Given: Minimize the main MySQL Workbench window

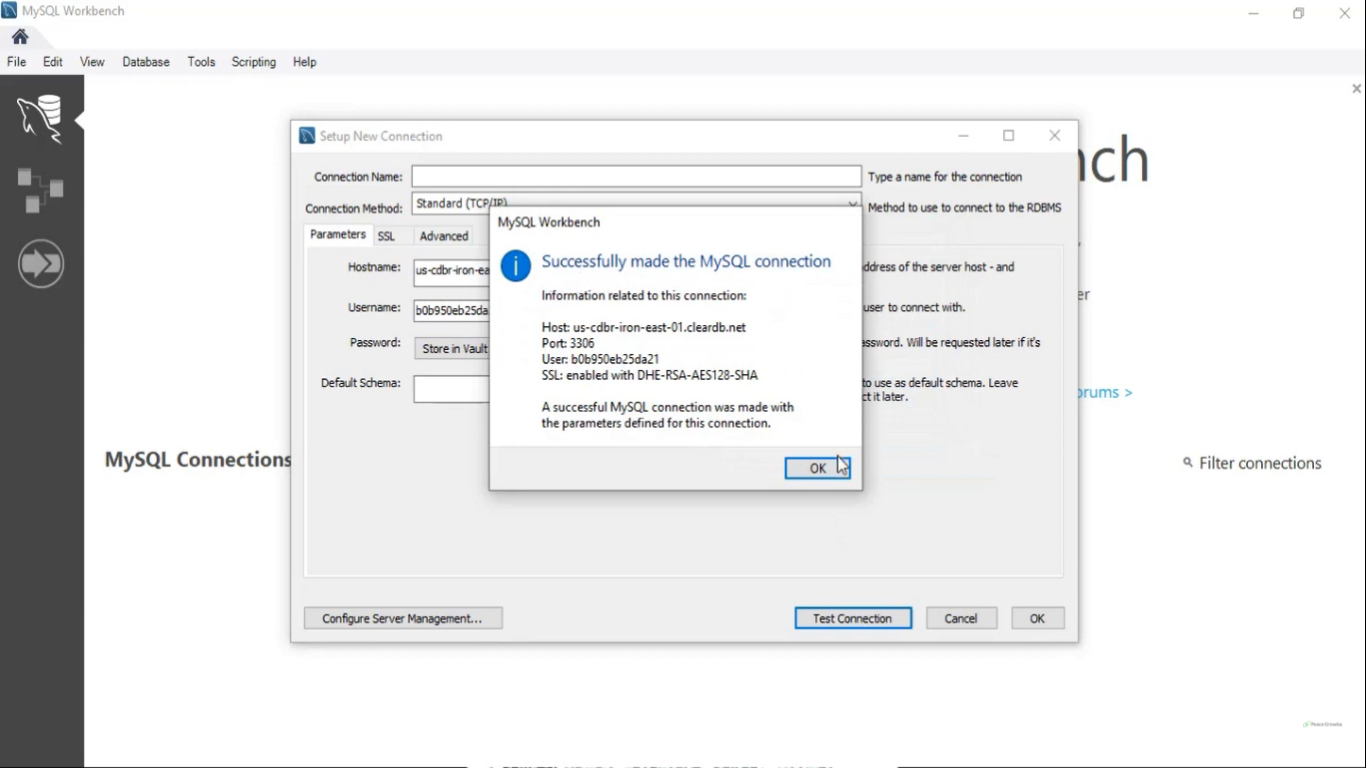Looking at the screenshot, I should pyautogui.click(x=1254, y=13).
